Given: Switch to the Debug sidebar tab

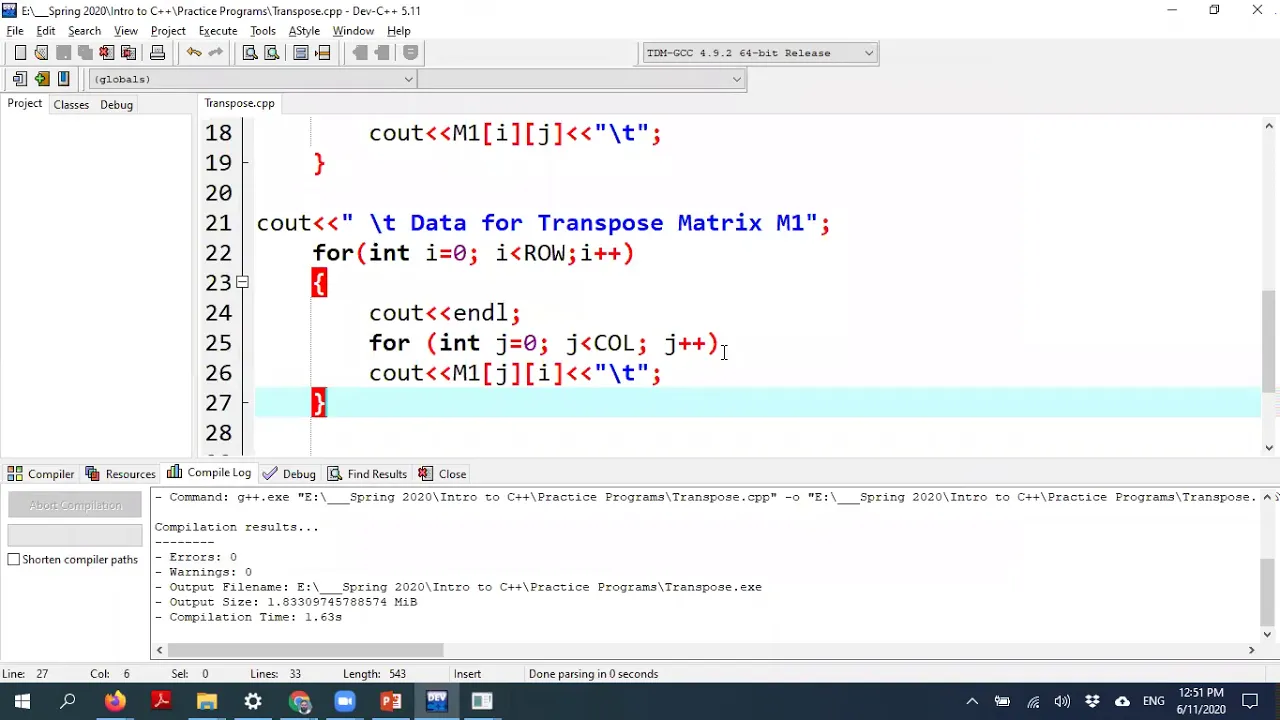Looking at the screenshot, I should tap(116, 105).
